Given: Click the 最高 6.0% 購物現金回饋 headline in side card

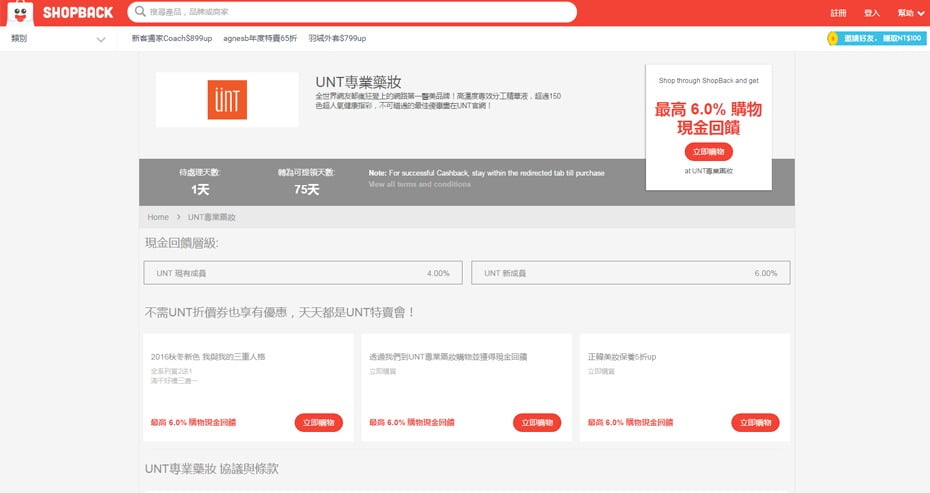Looking at the screenshot, I should (708, 118).
